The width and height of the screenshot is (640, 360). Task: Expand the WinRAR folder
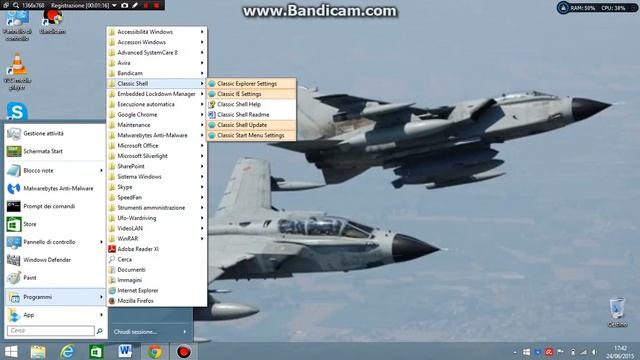pos(157,239)
